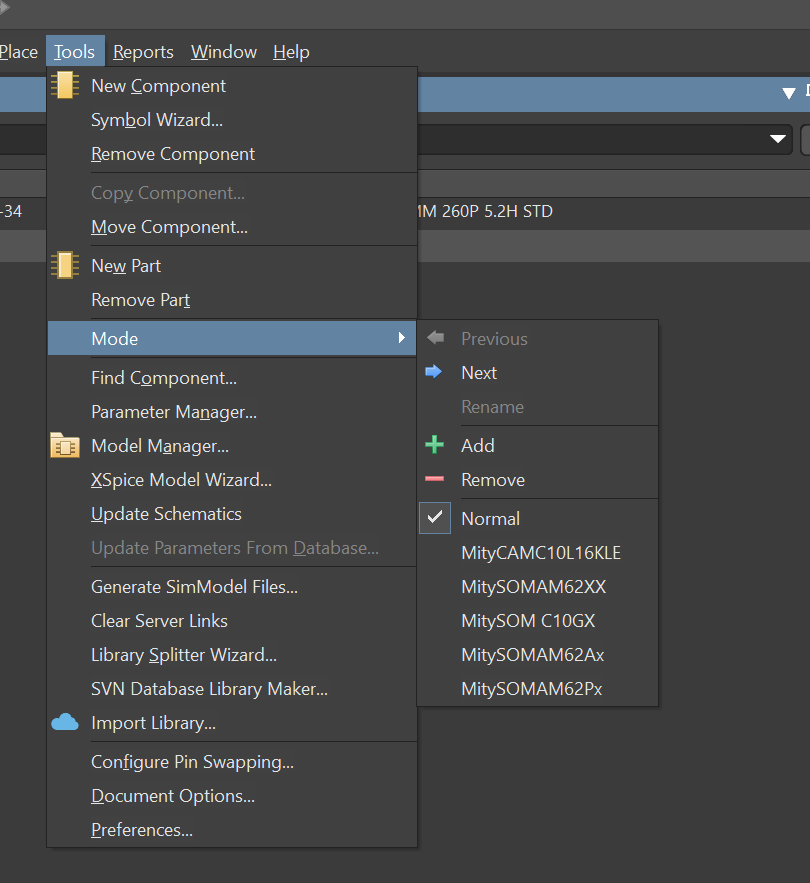Toggle the Normal mode checkmark
This screenshot has height=883, width=810.
[434, 519]
